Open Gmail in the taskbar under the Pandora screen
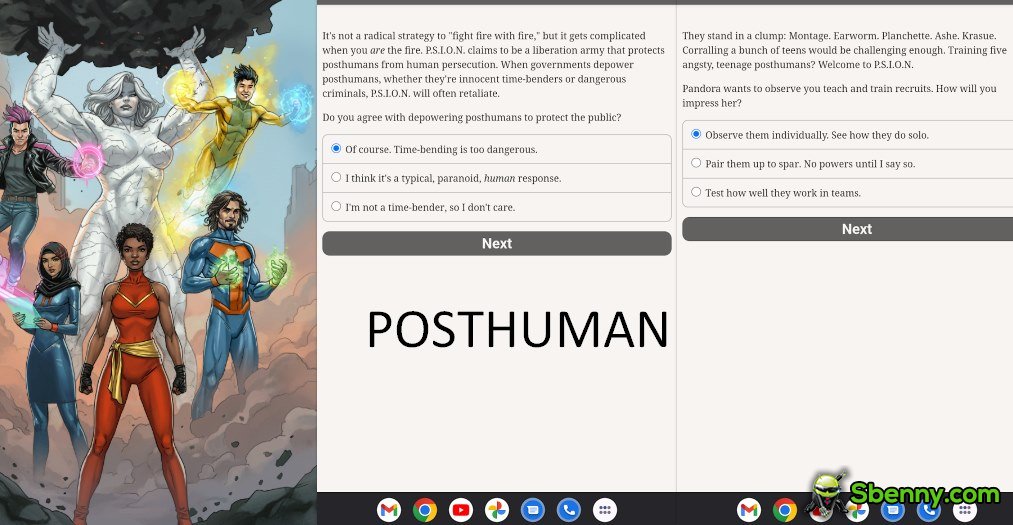1013x525 pixels. pos(749,510)
